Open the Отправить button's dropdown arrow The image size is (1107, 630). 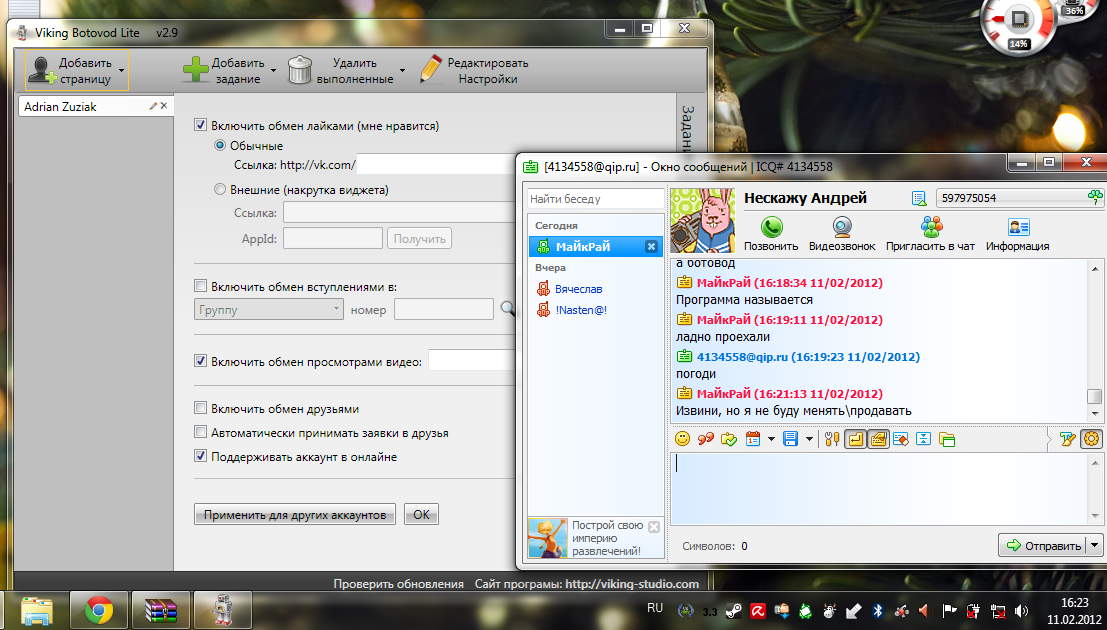tap(1095, 545)
